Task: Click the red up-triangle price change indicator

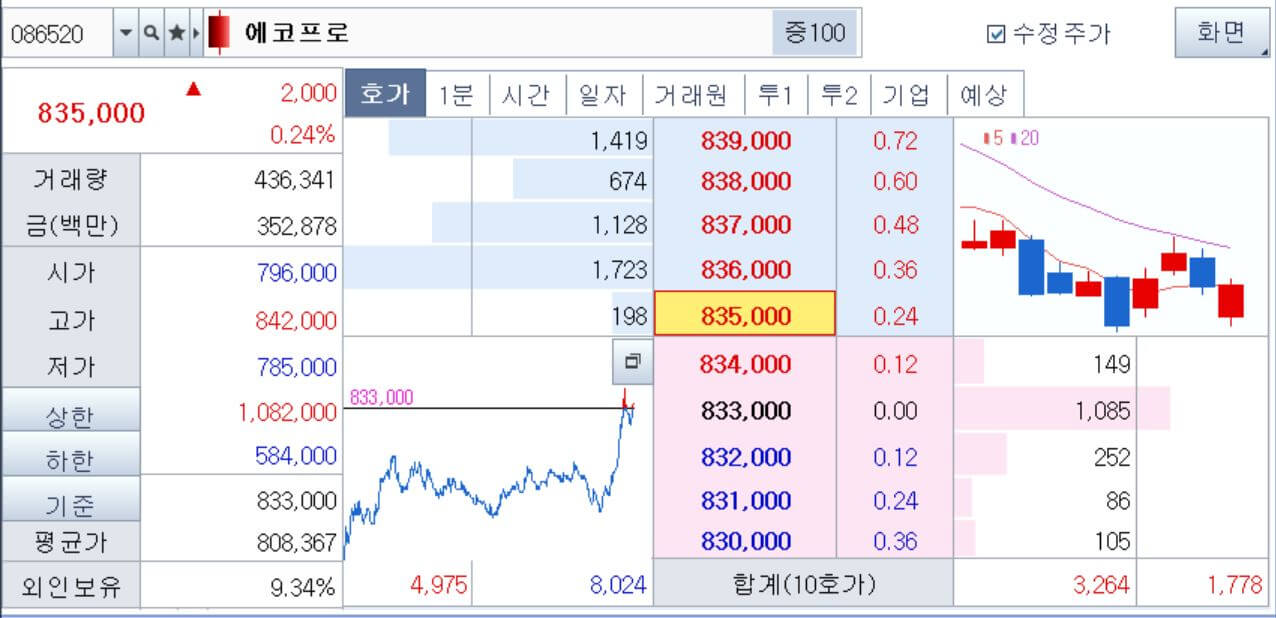Action: click(193, 89)
